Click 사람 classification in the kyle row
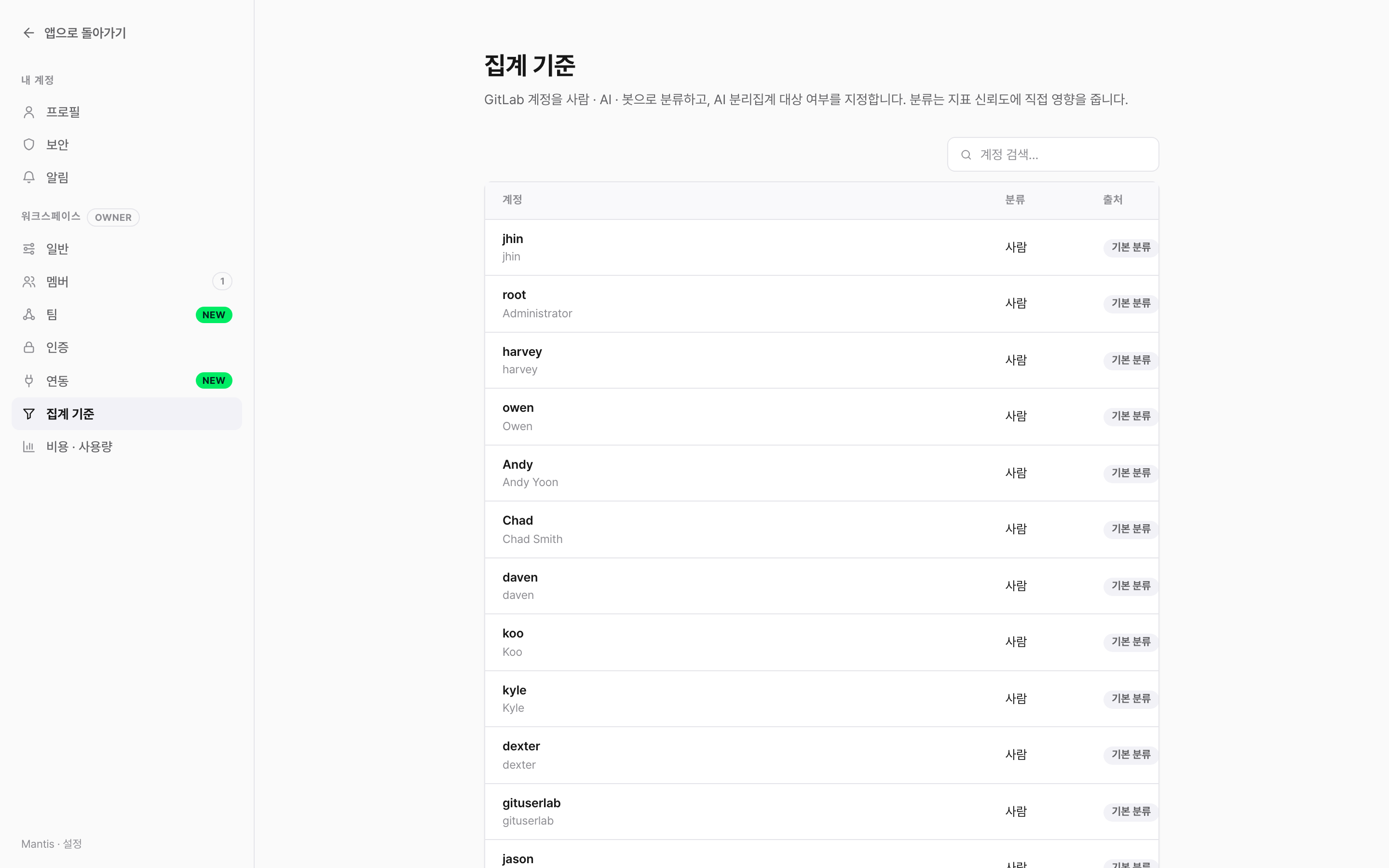The height and width of the screenshot is (868, 1389). pyautogui.click(x=1015, y=699)
